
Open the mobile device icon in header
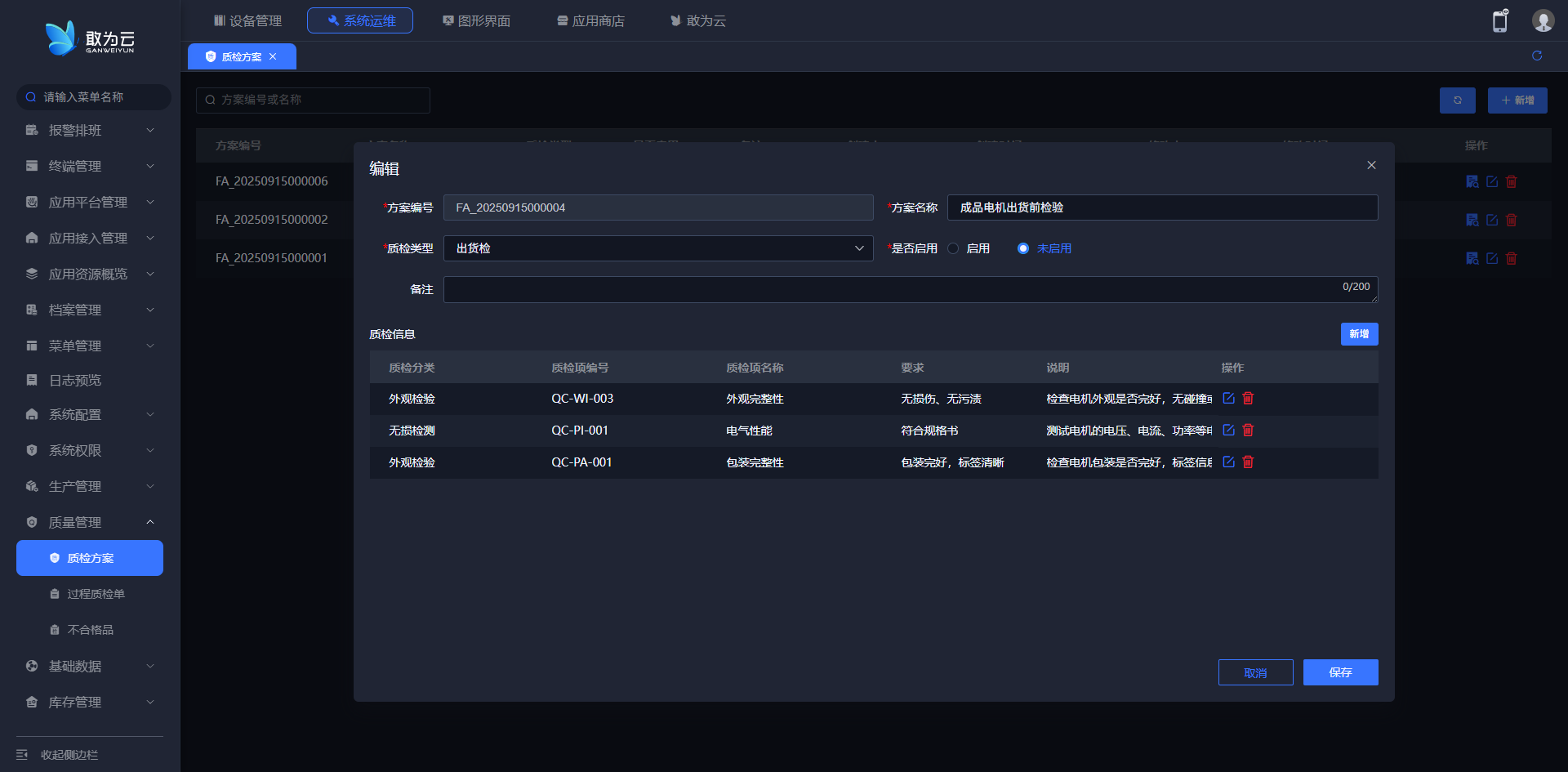pyautogui.click(x=1499, y=21)
